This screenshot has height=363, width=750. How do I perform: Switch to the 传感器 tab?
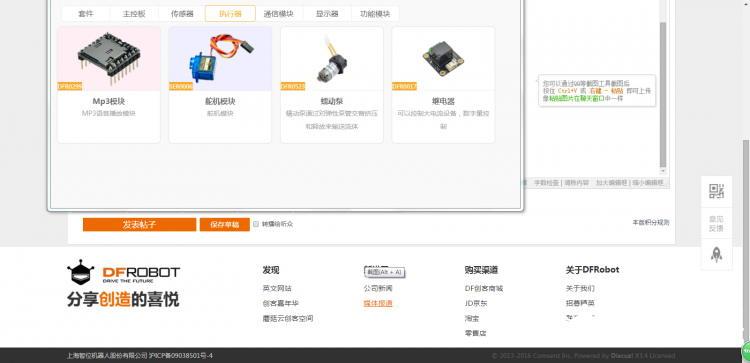pyautogui.click(x=182, y=14)
